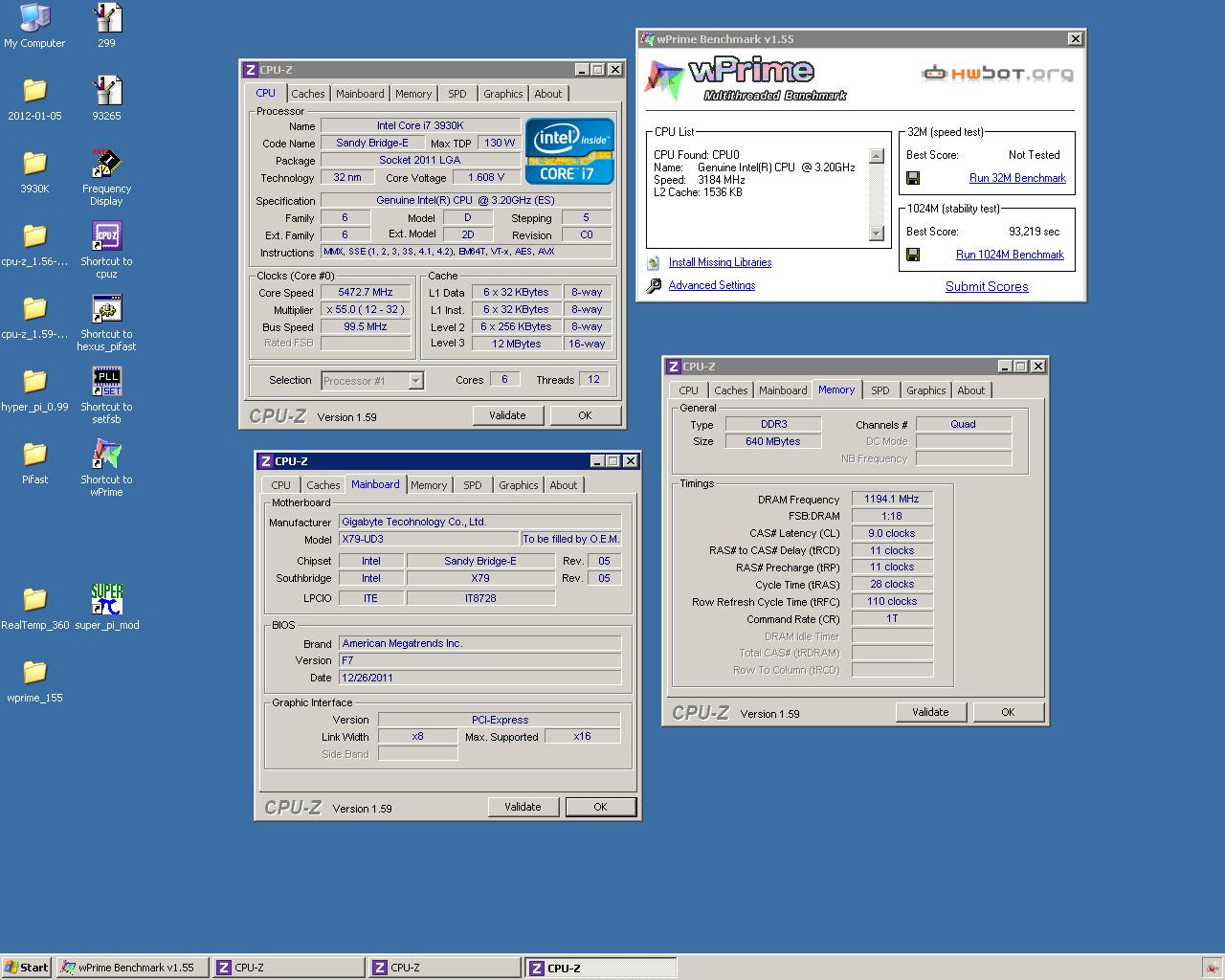Click the mainboard Model field X79-UD3
Screen dimensions: 1225x980
coord(428,539)
